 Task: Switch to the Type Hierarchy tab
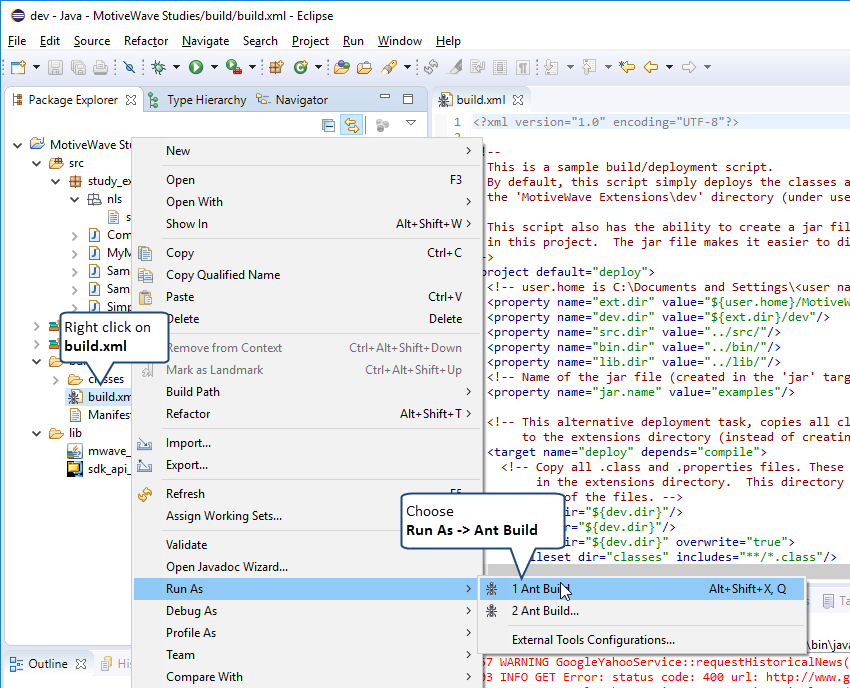click(206, 100)
